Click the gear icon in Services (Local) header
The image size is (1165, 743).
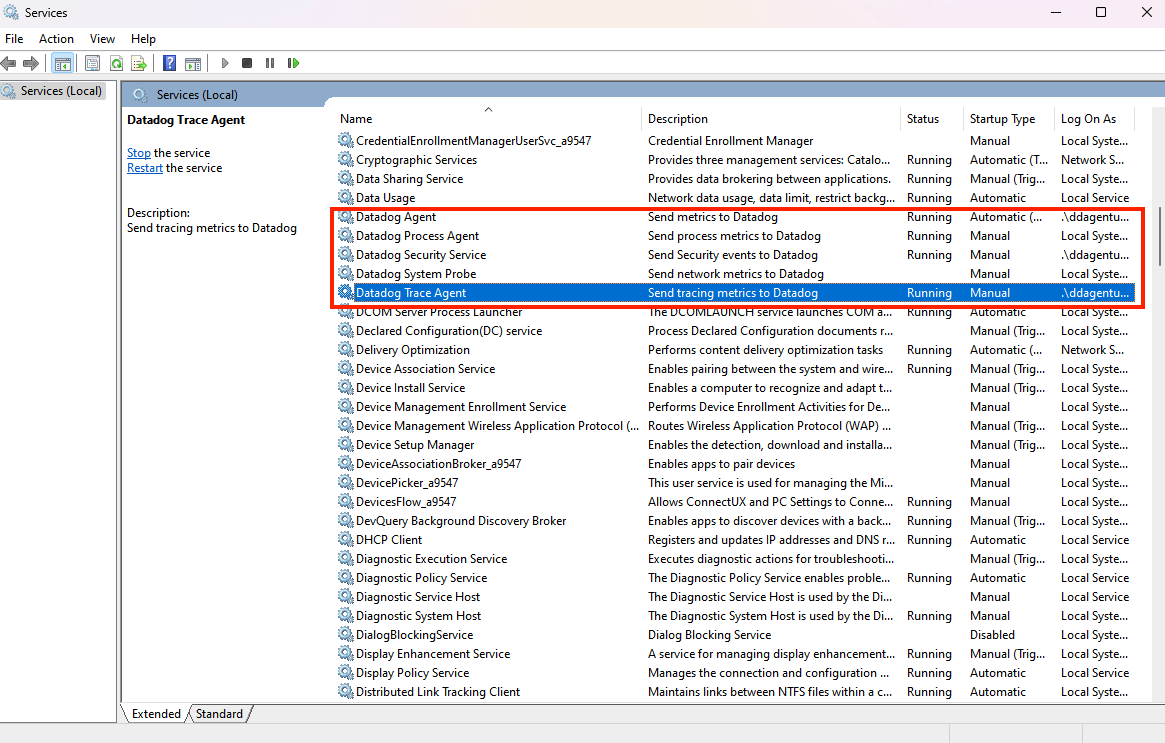click(140, 94)
